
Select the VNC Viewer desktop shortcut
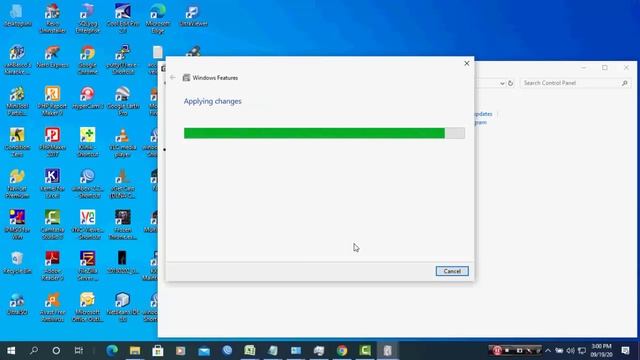[87, 224]
